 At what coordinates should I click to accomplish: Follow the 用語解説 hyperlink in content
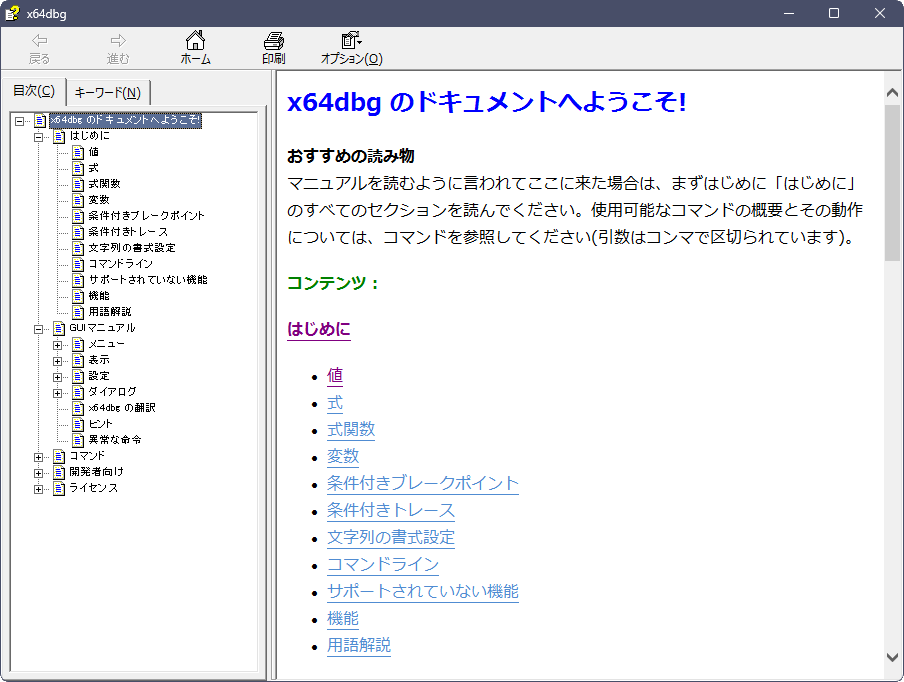tap(359, 645)
